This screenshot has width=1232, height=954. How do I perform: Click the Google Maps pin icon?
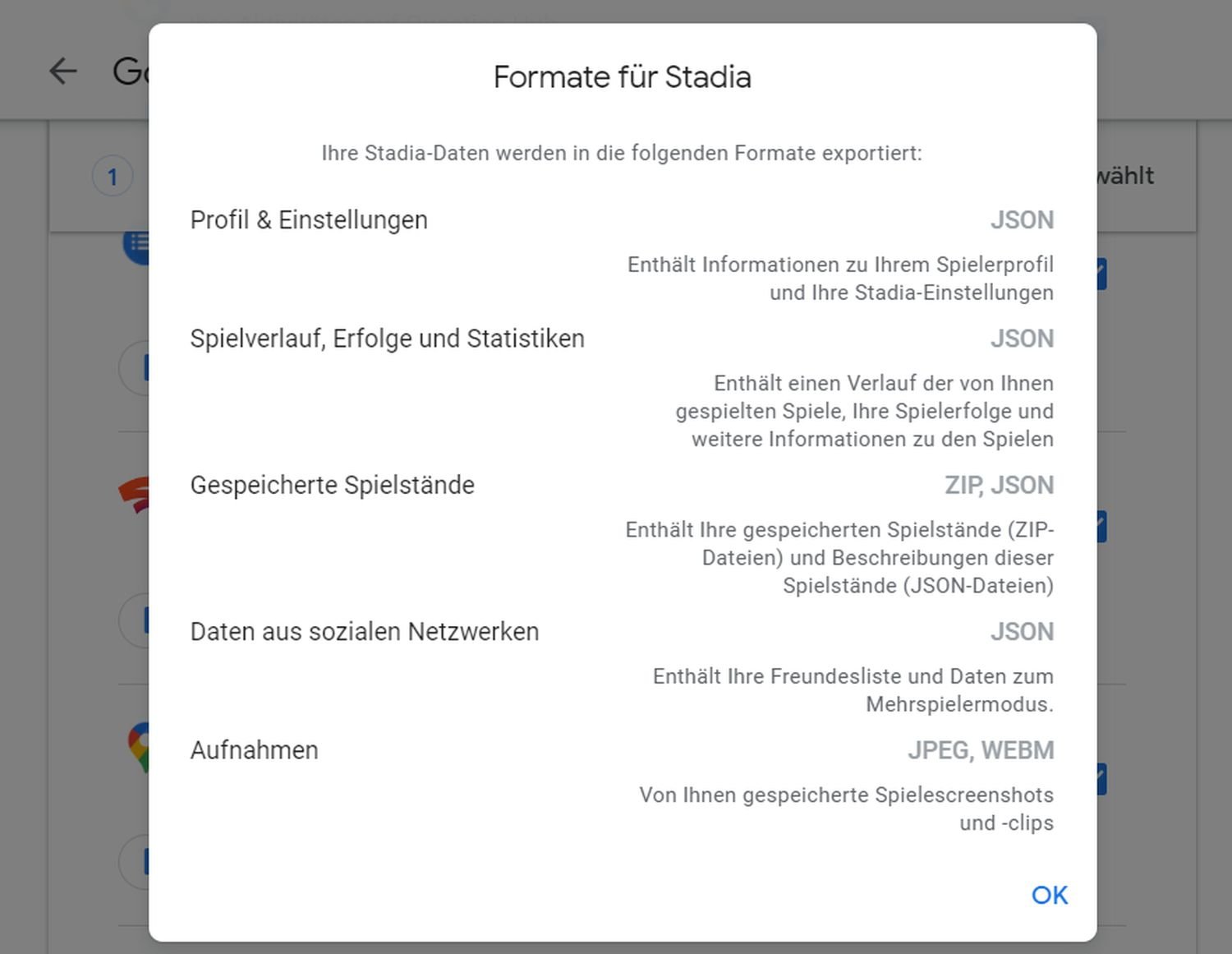138,747
